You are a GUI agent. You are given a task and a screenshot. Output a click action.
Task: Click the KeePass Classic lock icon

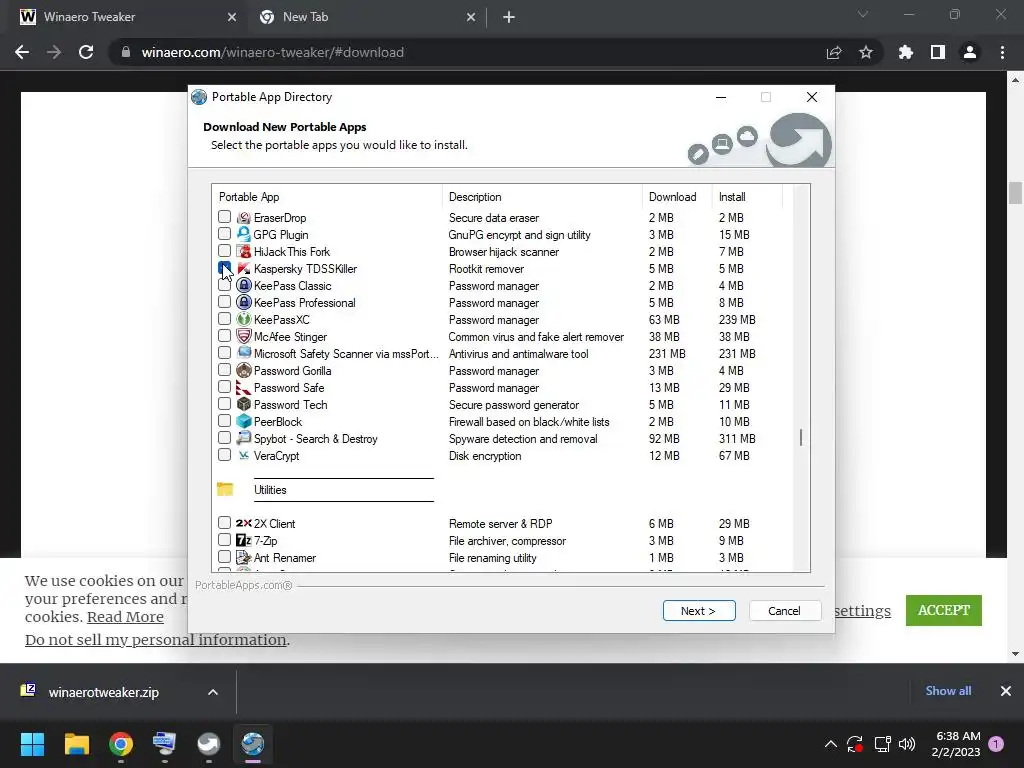244,285
